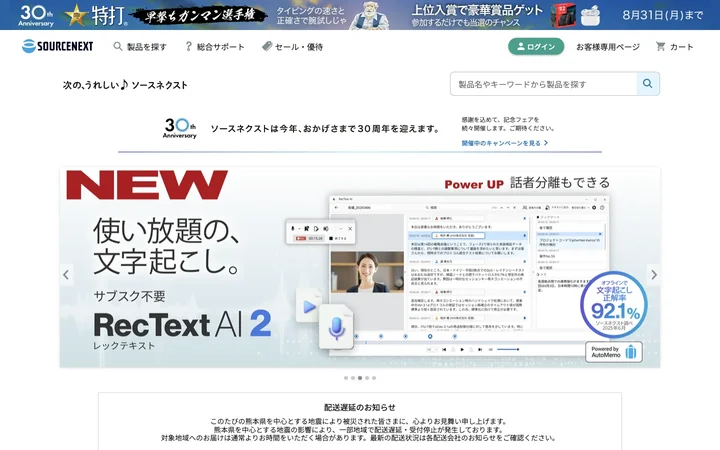Click the shopping cart icon
720x450 pixels.
660,46
